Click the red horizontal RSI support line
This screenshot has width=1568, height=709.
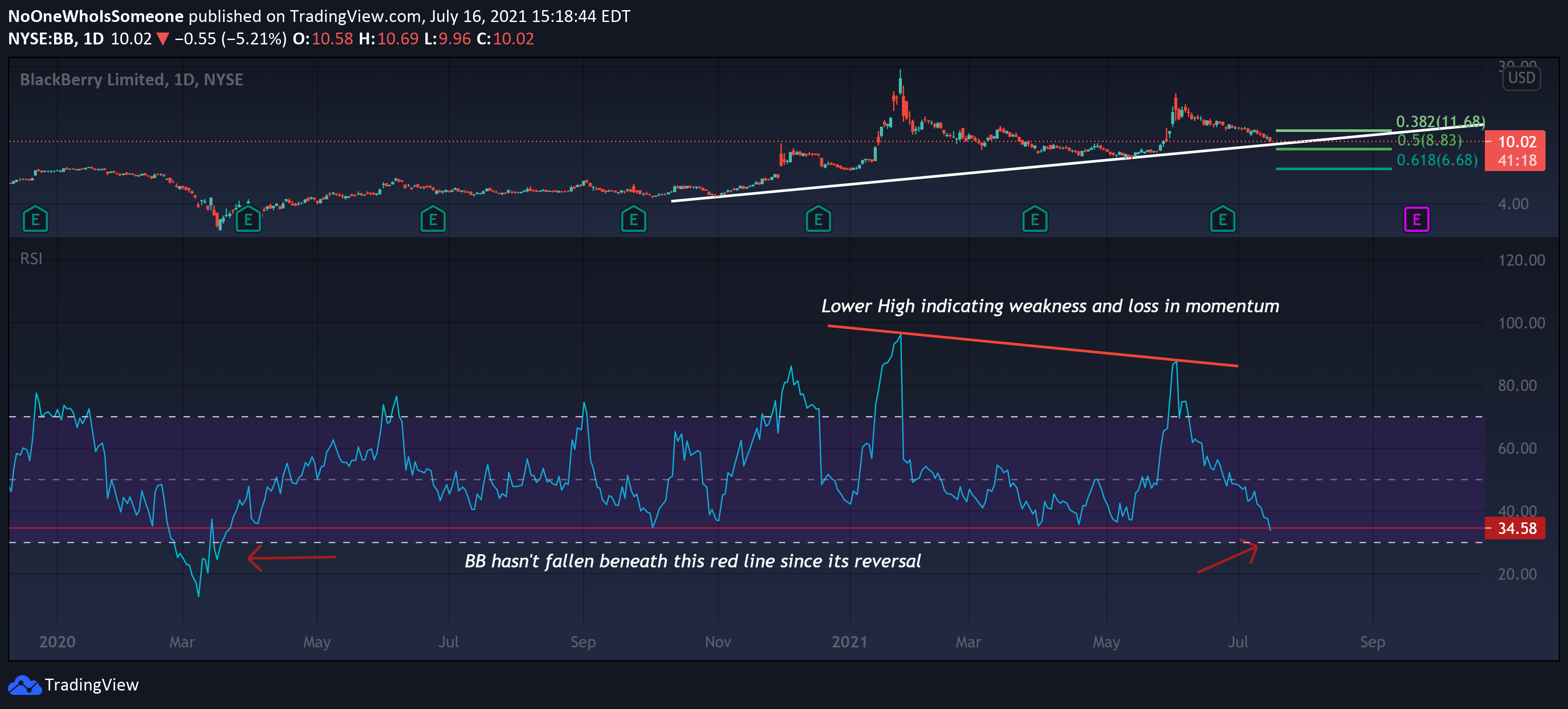(746, 528)
